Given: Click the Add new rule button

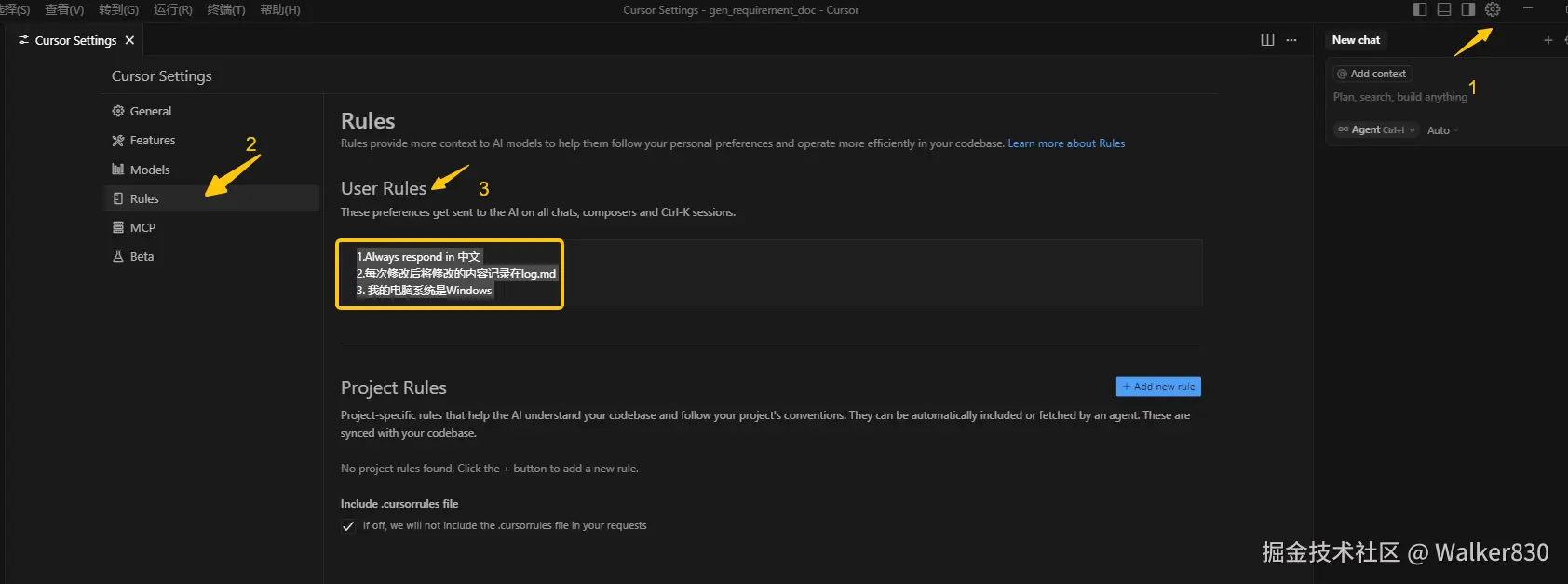Looking at the screenshot, I should pos(1158,387).
